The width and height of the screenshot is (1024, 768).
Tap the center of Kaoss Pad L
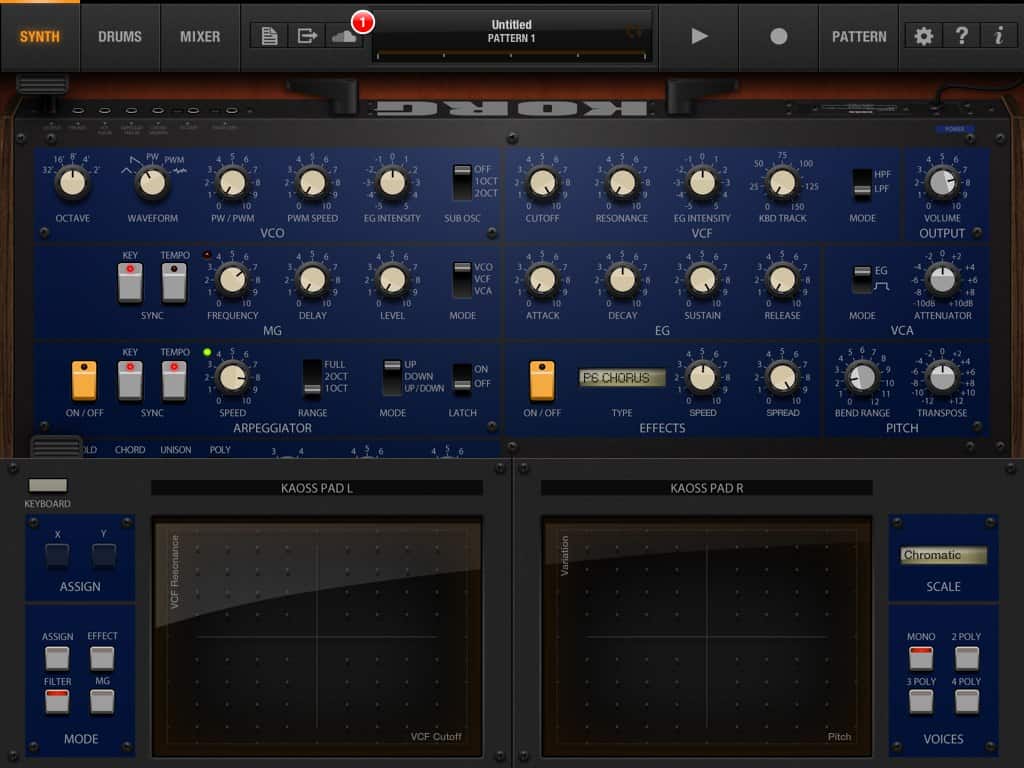[x=317, y=636]
